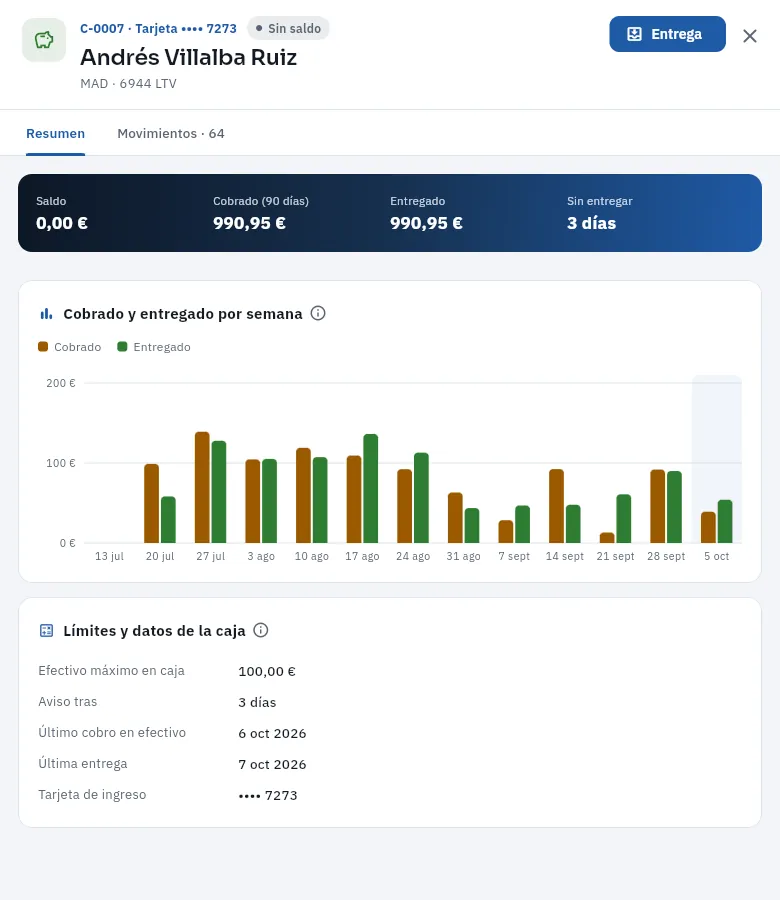Screen dimensions: 780x900
Task: Click the 28 sept axis label
Action: [x=666, y=556]
